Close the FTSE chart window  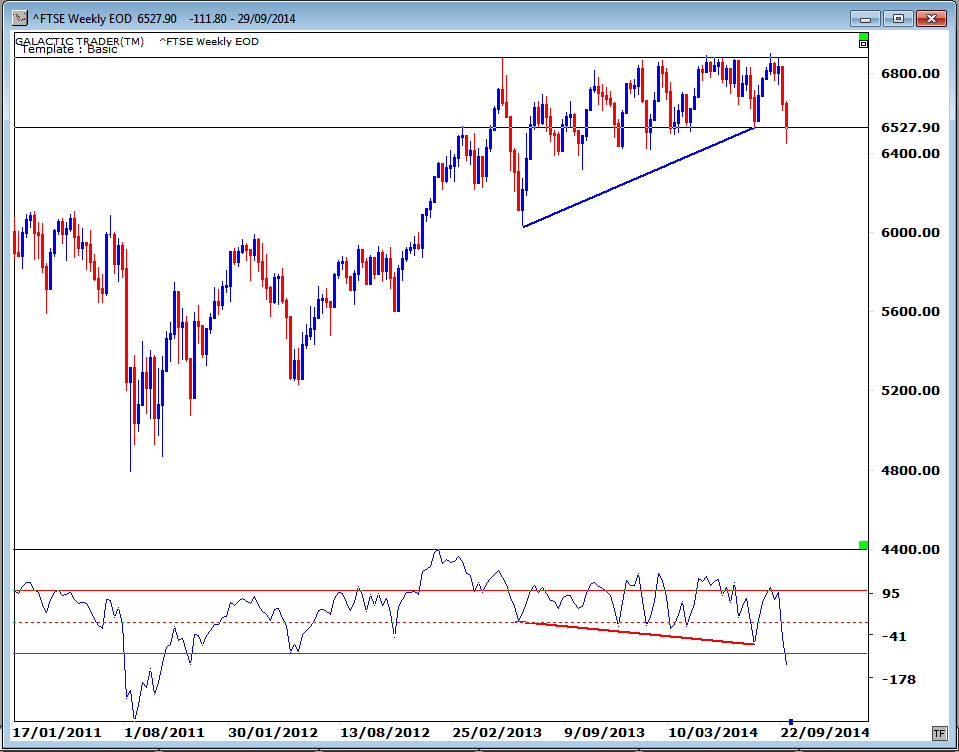[931, 18]
